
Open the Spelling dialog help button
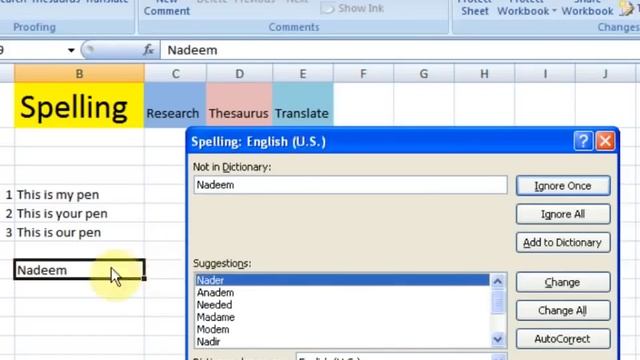tap(583, 141)
